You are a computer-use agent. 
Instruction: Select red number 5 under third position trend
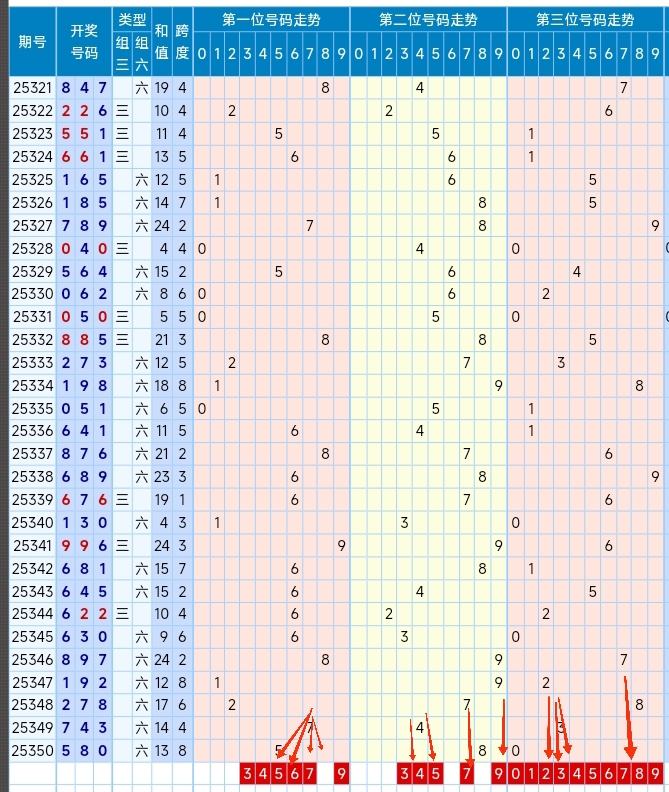tap(593, 773)
